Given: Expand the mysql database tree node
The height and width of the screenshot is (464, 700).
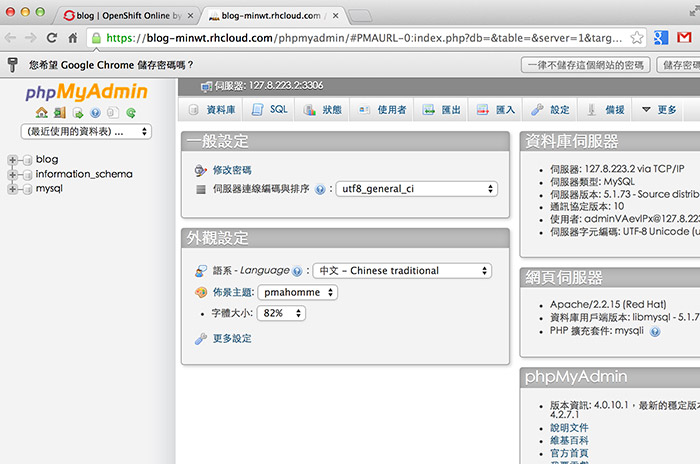Looking at the screenshot, I should click(x=12, y=189).
